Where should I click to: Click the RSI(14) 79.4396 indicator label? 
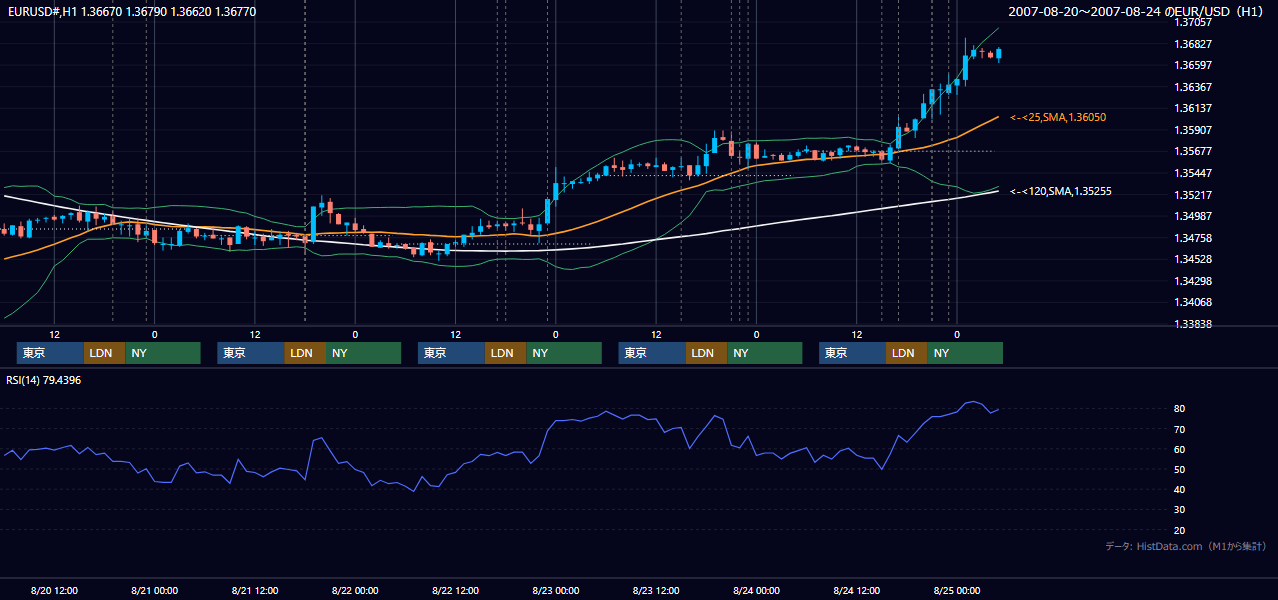[44, 380]
